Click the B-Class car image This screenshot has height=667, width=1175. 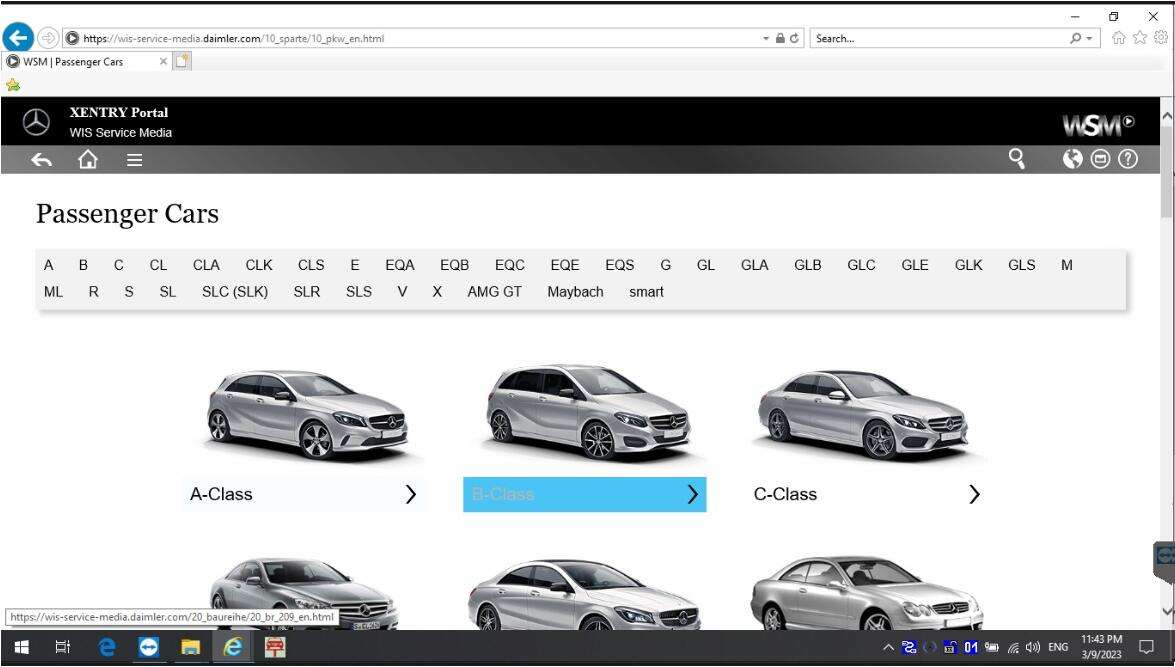point(588,411)
